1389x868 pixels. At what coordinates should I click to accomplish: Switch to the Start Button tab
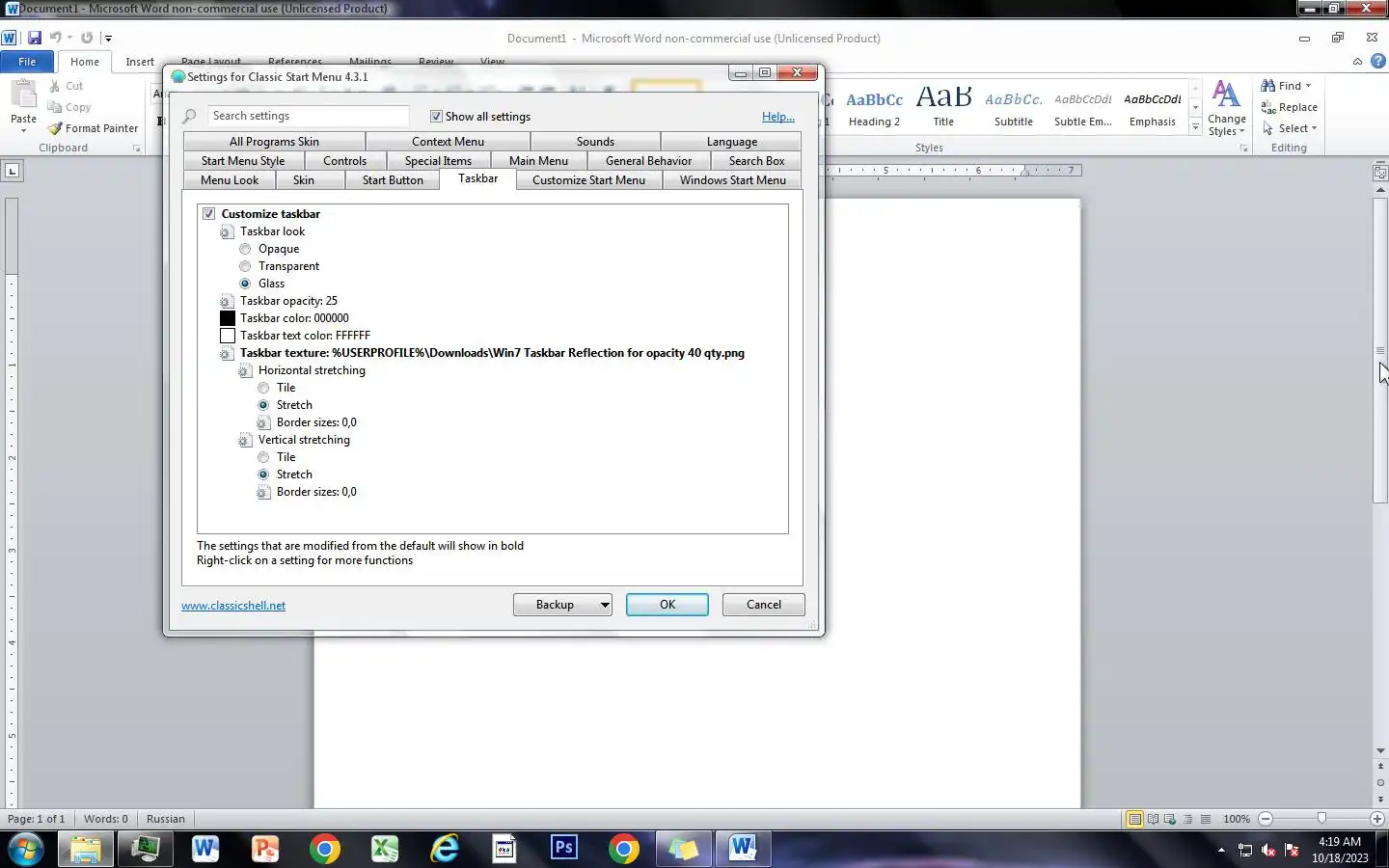point(393,180)
